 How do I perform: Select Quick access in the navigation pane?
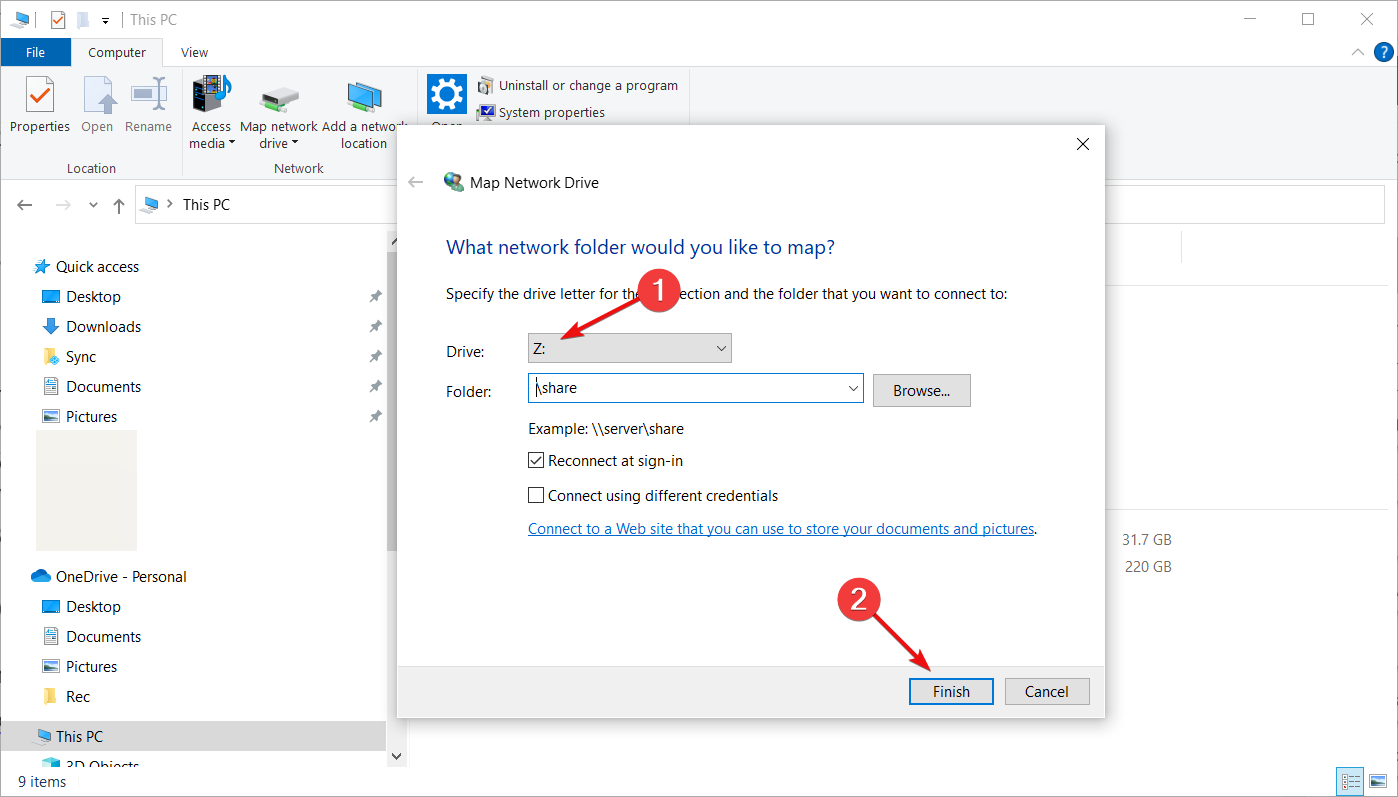click(x=97, y=267)
